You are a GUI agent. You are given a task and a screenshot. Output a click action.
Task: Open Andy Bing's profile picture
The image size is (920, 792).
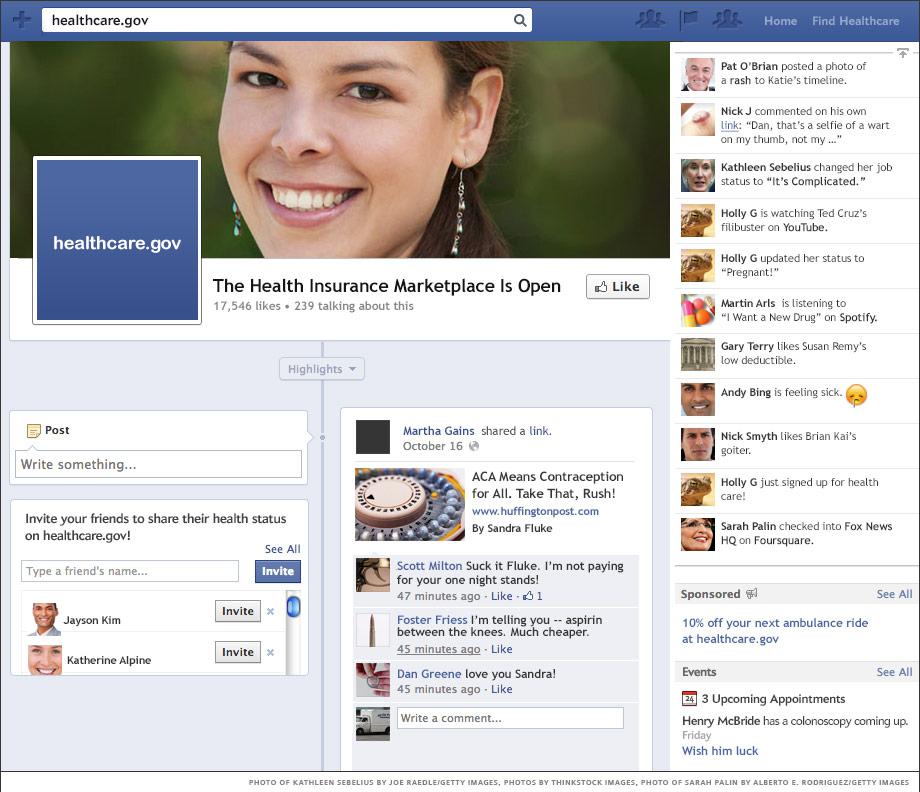(698, 399)
